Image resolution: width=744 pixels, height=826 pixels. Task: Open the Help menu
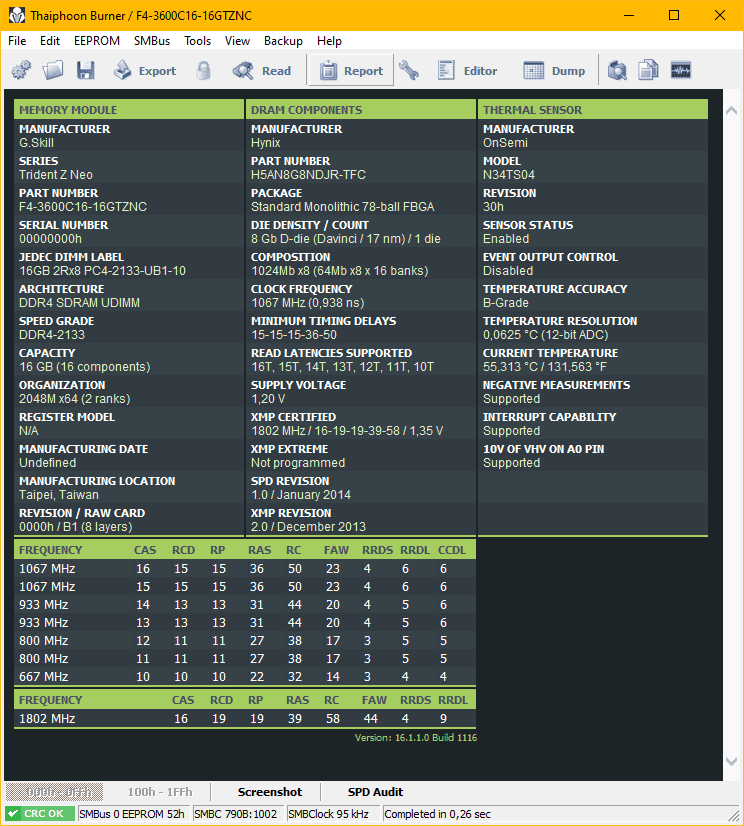[329, 41]
